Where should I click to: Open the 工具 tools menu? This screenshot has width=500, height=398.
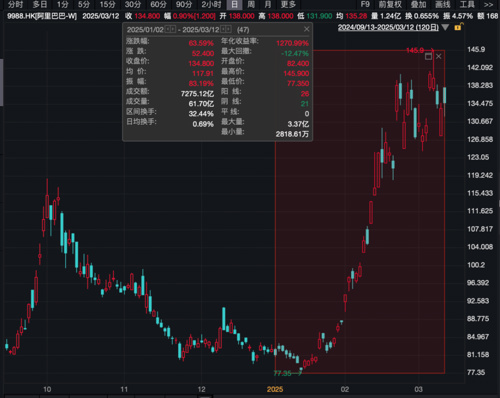[x=467, y=4]
